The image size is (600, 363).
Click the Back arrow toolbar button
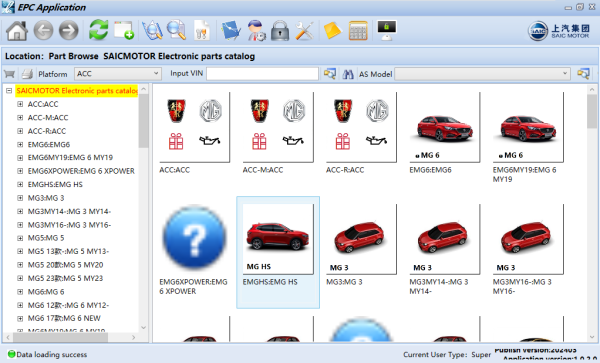coord(43,31)
